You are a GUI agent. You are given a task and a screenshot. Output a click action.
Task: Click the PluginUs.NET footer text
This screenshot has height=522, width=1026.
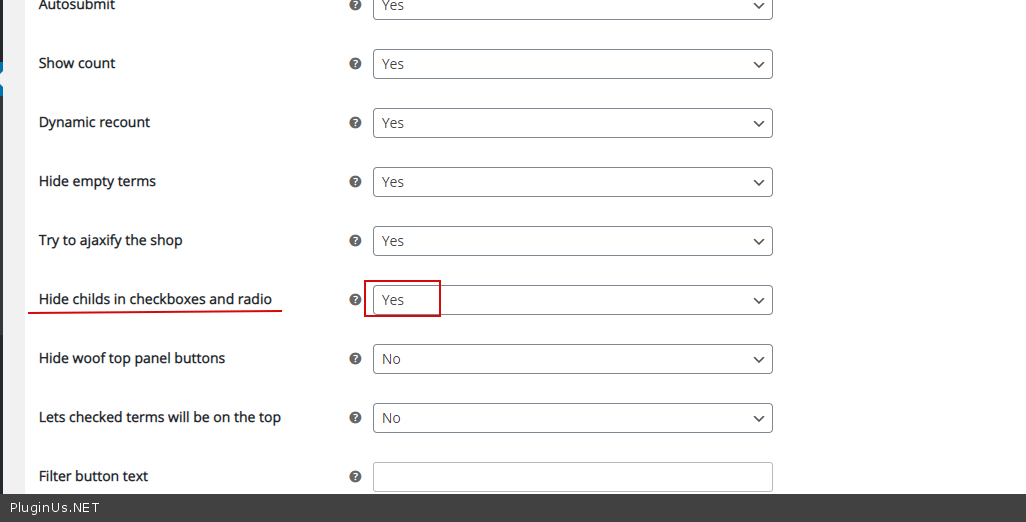coord(54,508)
